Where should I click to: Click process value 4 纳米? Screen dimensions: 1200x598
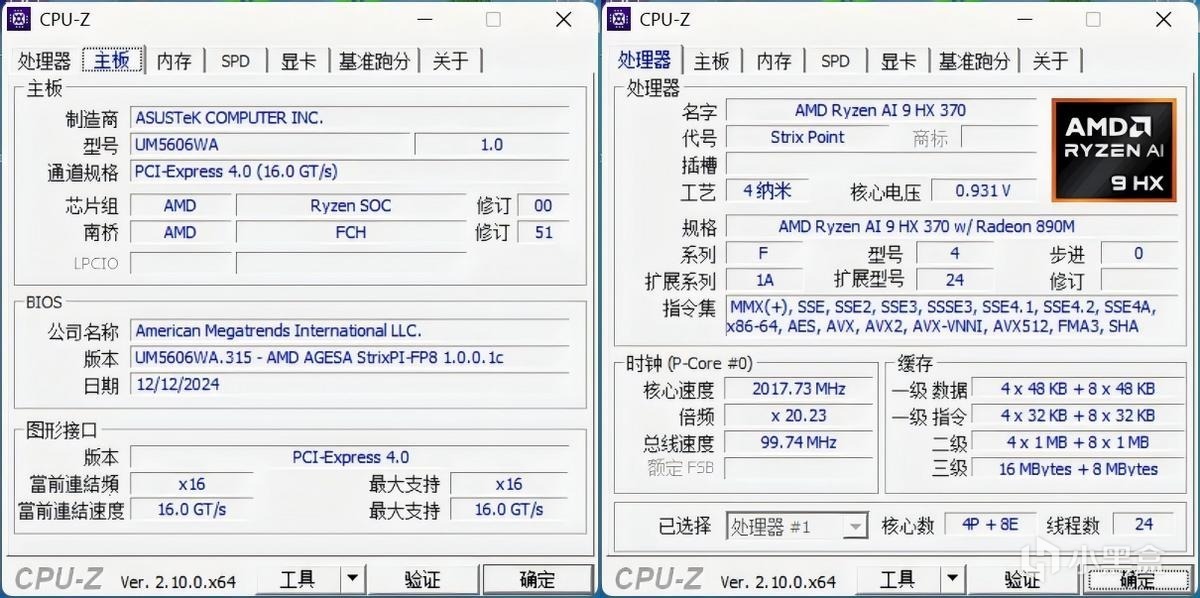tap(766, 190)
